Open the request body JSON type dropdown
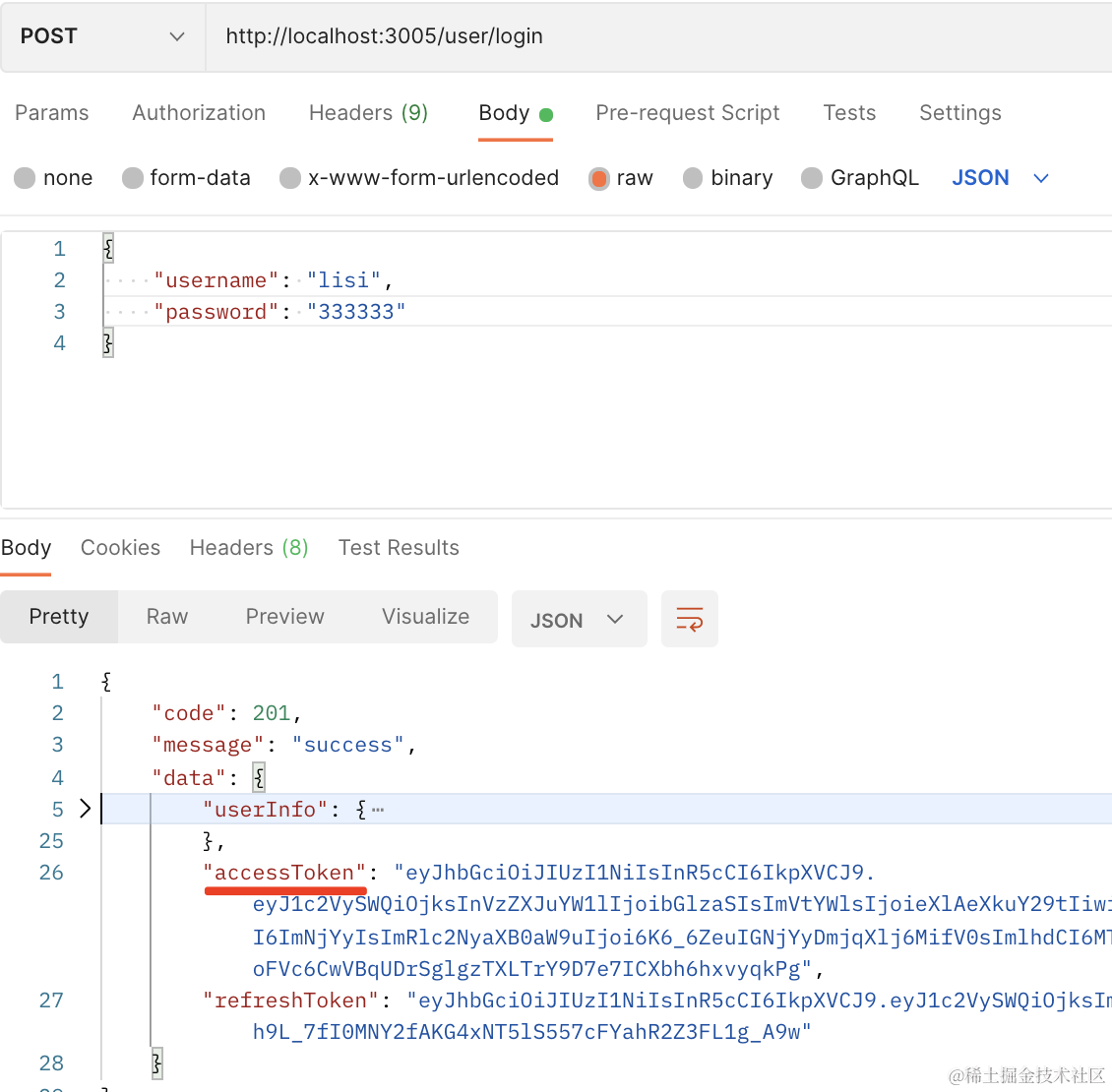 (1000, 178)
